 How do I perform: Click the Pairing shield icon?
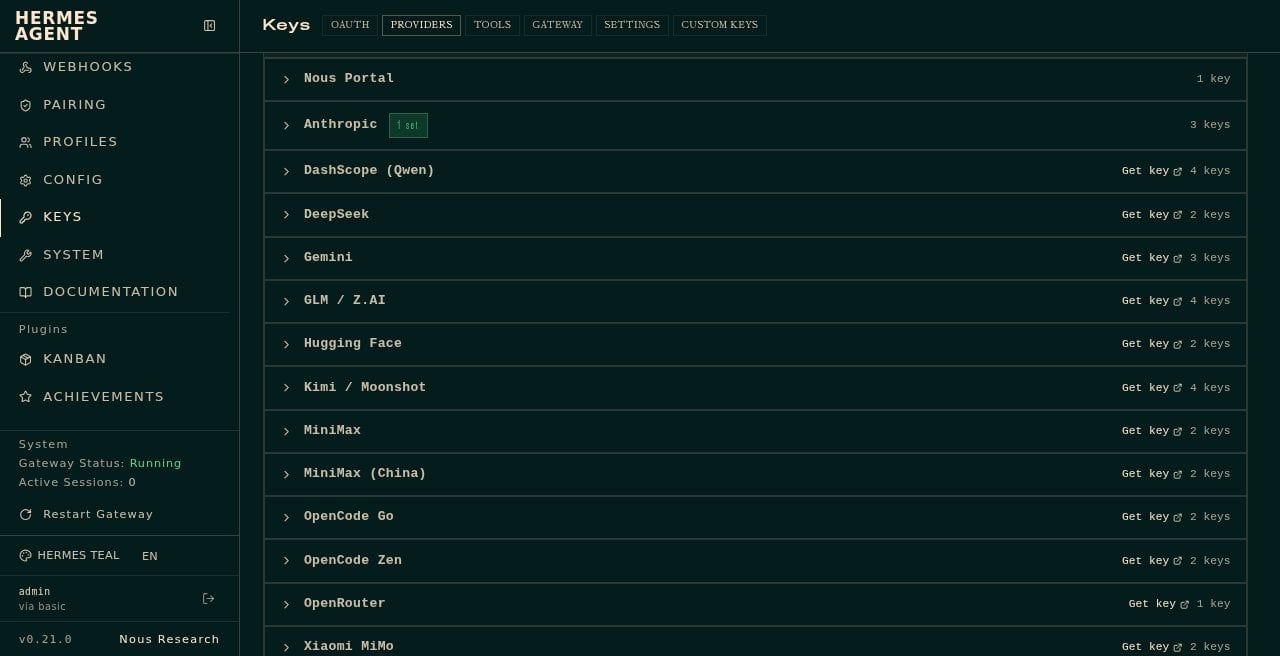coord(26,105)
